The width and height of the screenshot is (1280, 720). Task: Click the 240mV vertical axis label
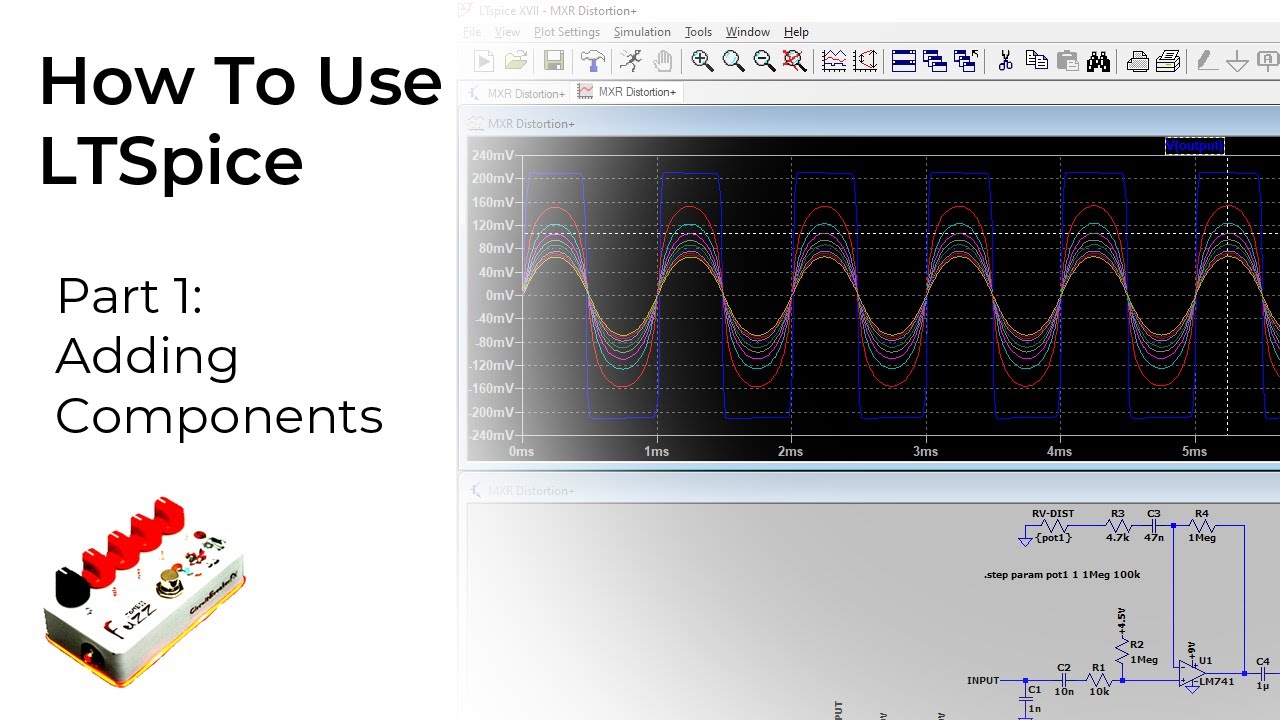(494, 156)
